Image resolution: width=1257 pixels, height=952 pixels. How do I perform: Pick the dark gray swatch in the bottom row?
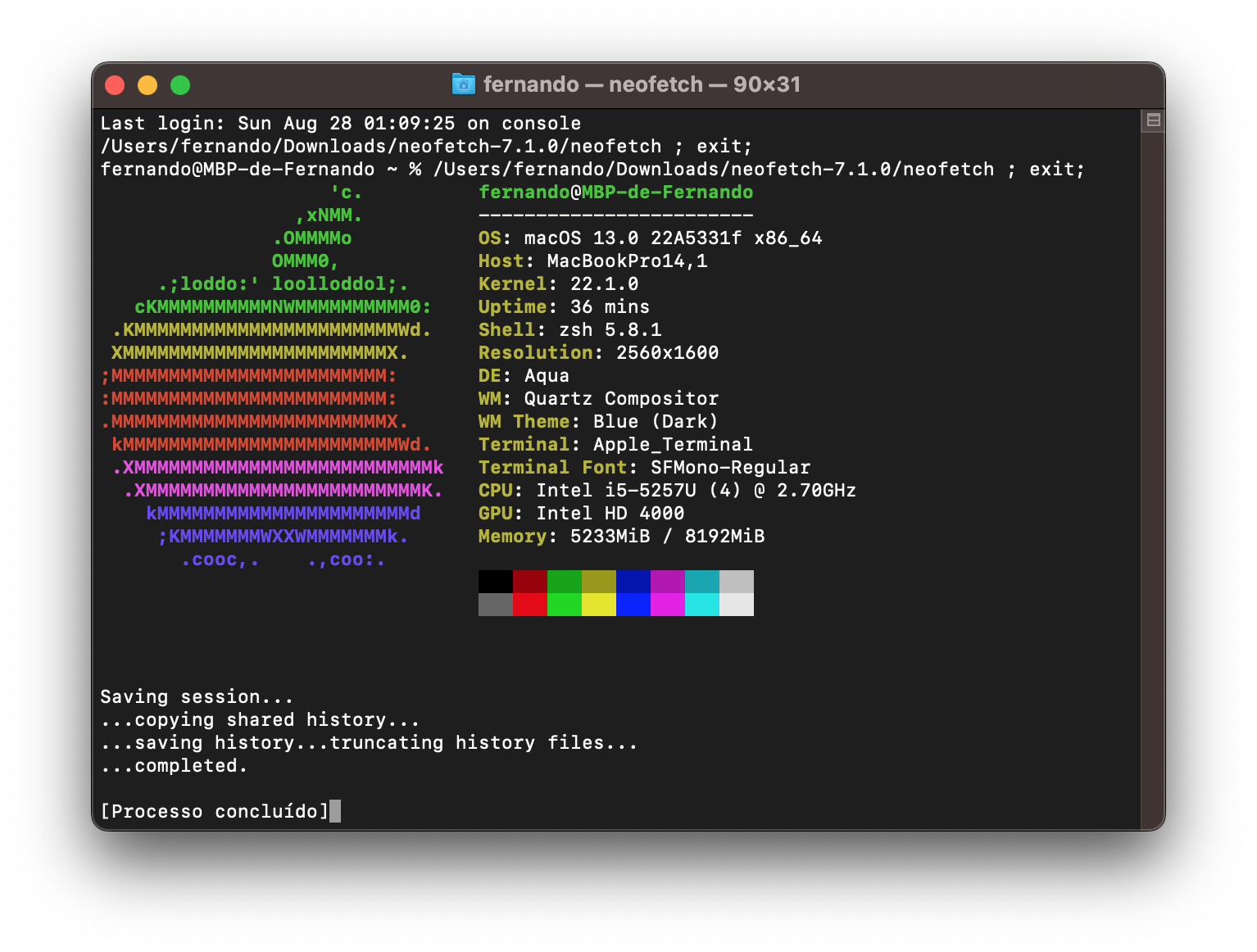[x=496, y=605]
